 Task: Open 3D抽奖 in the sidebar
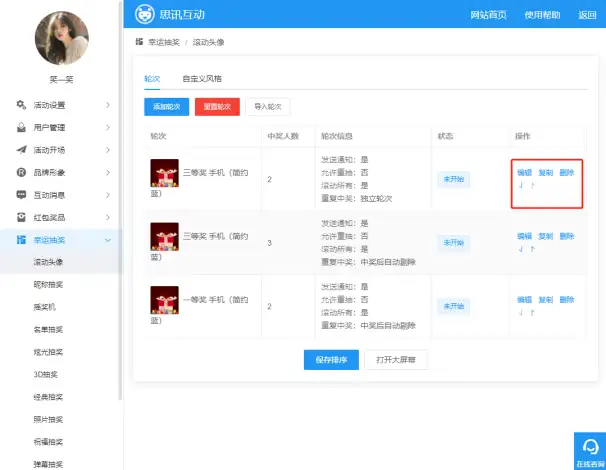pos(46,374)
